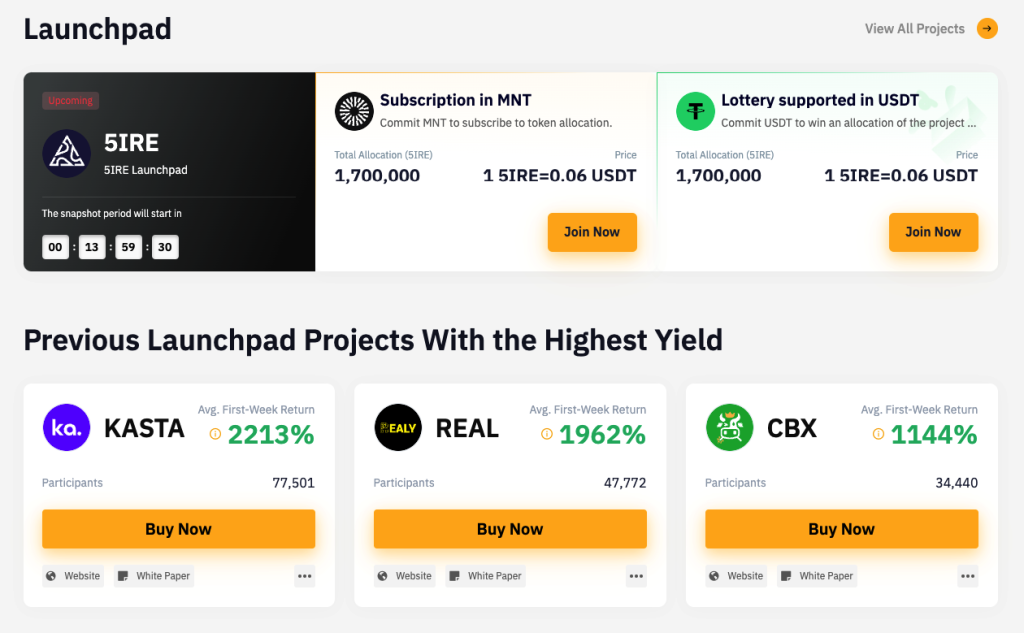Visit the REAL project Website
1024x633 pixels.
[405, 576]
